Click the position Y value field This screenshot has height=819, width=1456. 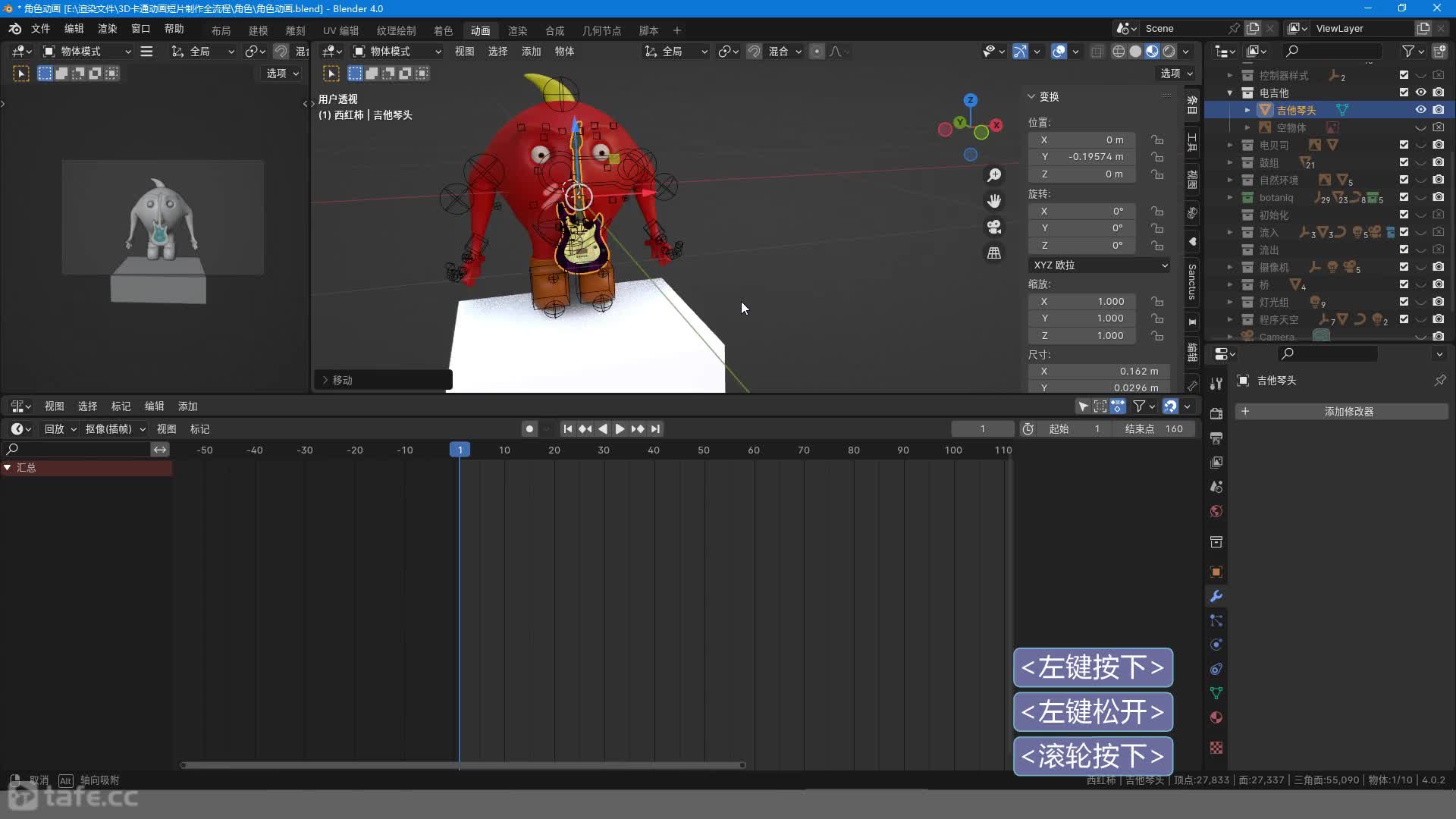click(1082, 157)
